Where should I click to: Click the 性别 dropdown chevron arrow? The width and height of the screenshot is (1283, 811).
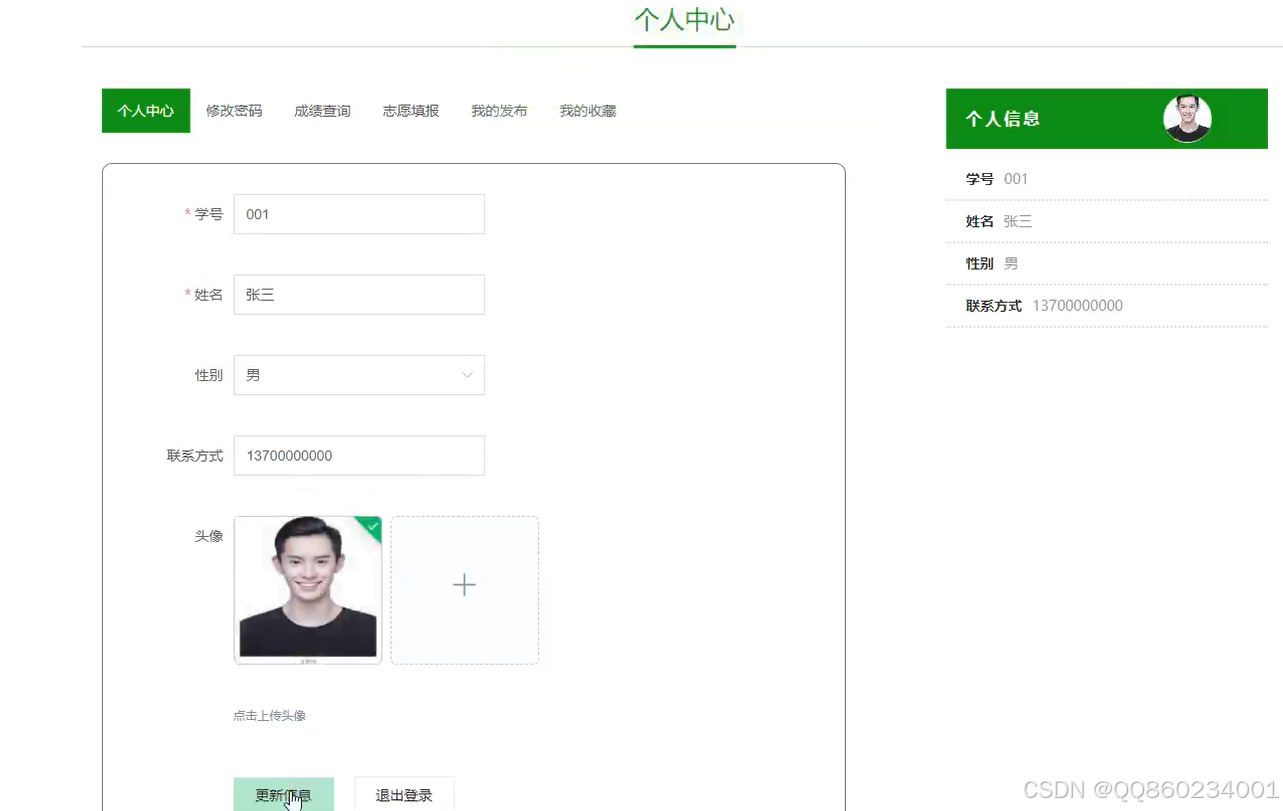[x=467, y=375]
